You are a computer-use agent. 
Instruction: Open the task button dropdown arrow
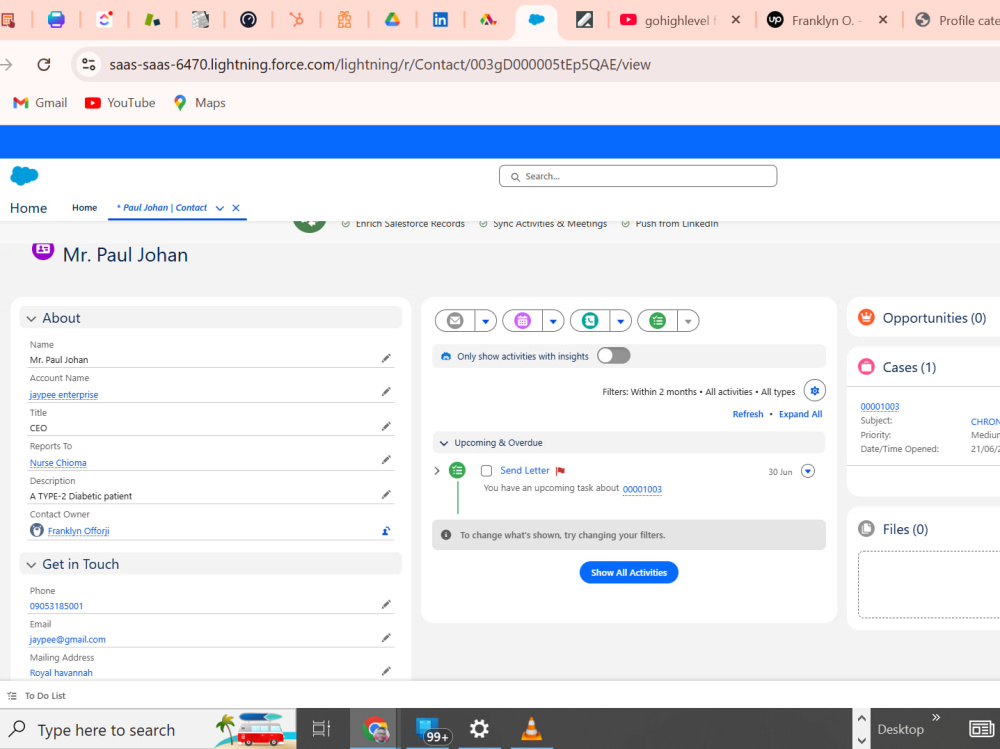pos(688,321)
